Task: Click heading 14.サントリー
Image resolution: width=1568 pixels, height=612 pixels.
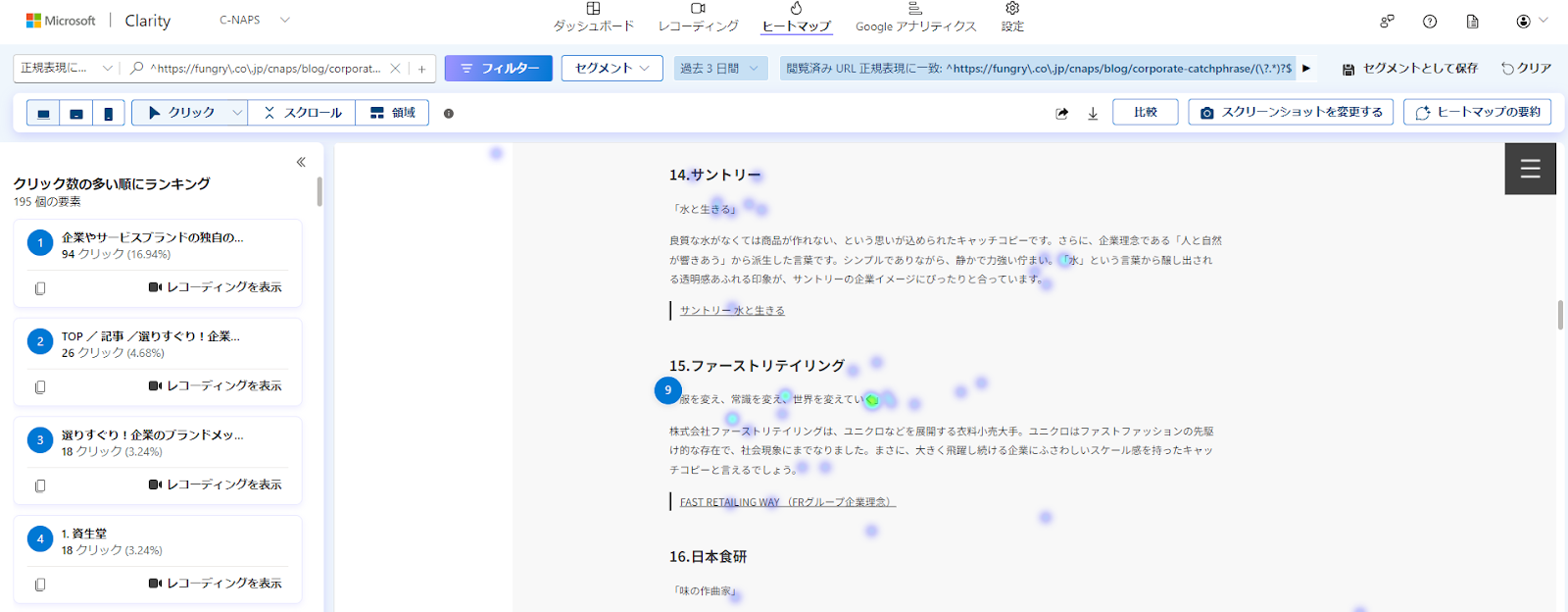Action: (715, 176)
